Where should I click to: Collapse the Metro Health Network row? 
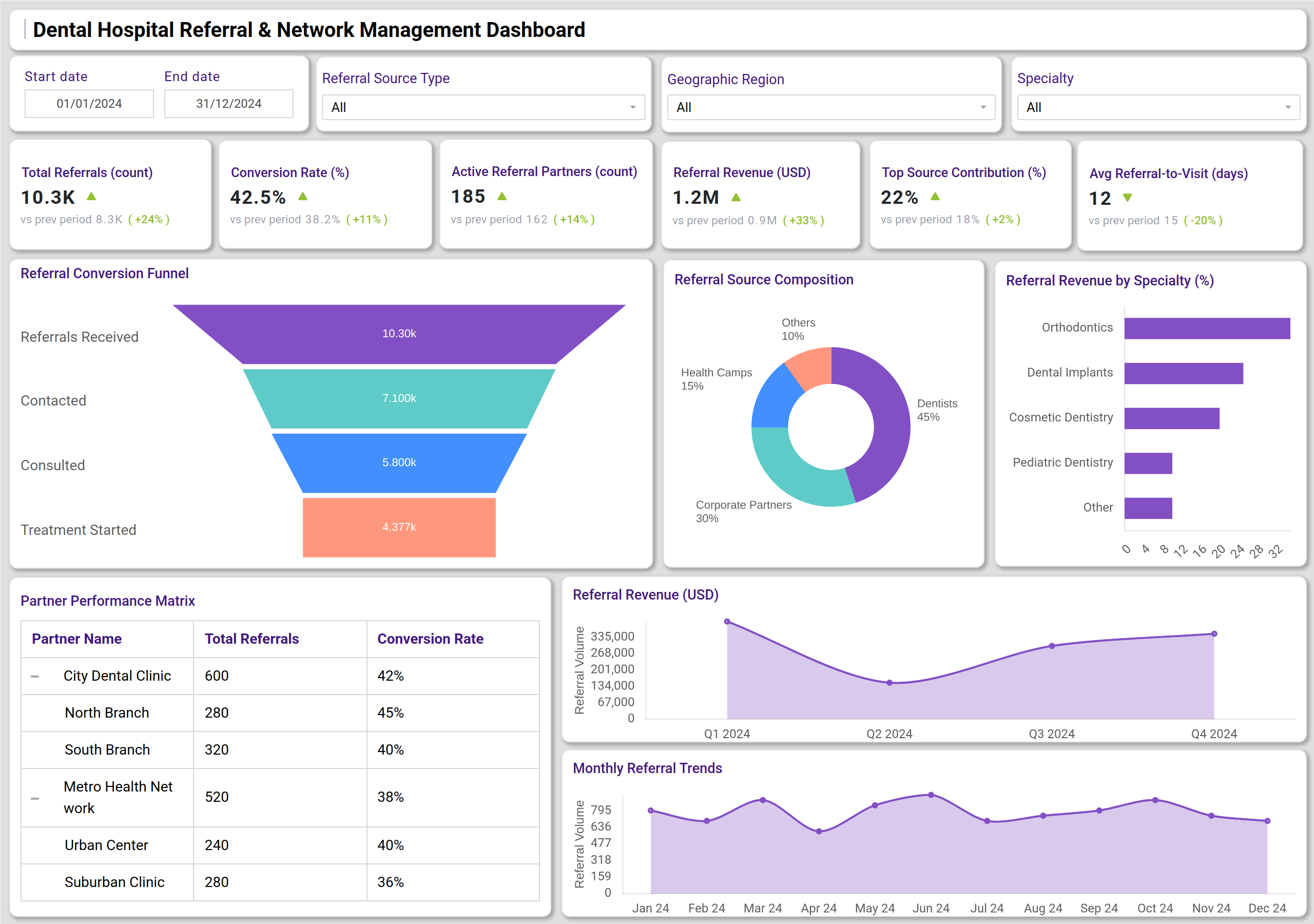[x=35, y=798]
